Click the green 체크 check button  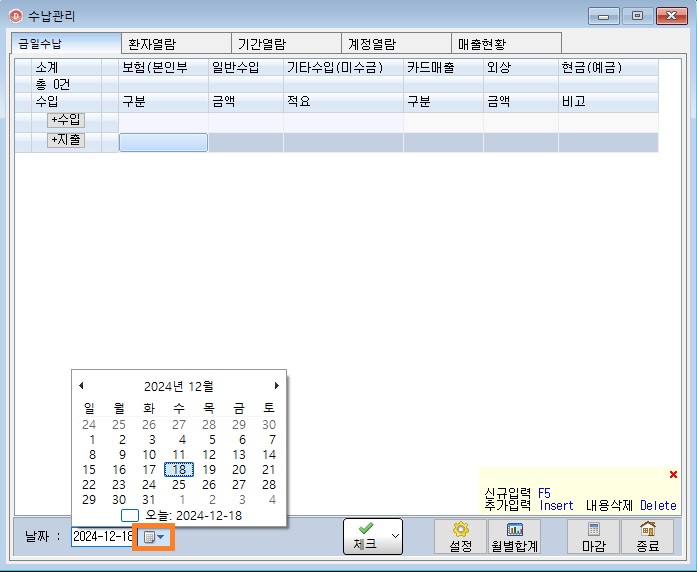365,536
